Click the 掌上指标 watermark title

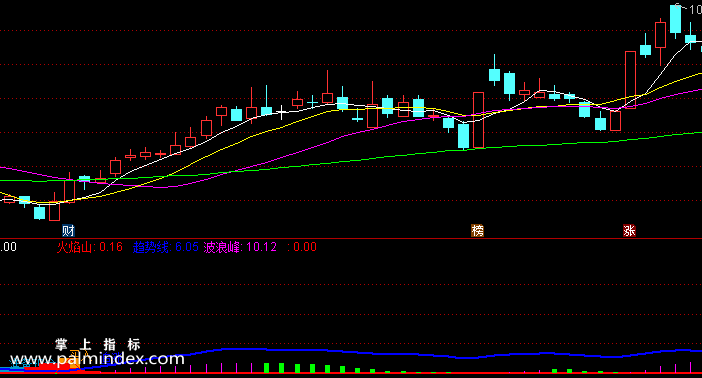click(98, 344)
